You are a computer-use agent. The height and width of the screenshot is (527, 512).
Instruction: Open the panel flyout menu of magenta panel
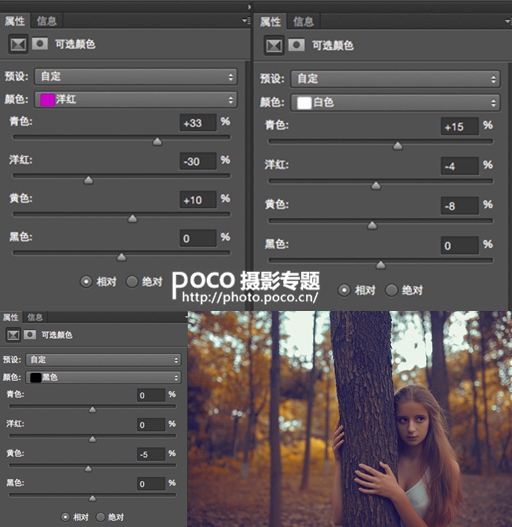[246, 21]
